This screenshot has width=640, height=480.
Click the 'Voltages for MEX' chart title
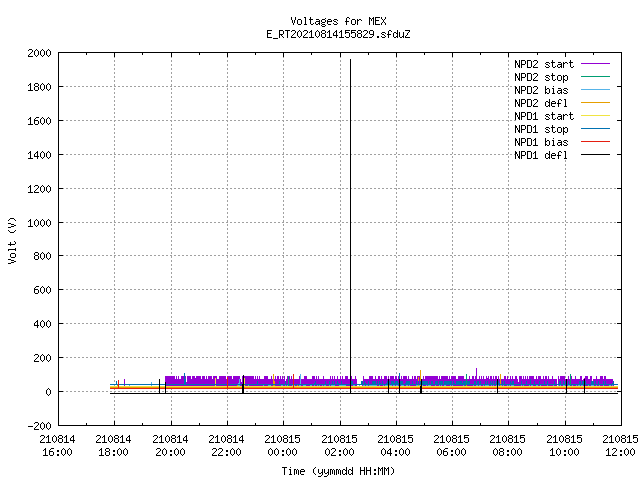click(x=338, y=21)
